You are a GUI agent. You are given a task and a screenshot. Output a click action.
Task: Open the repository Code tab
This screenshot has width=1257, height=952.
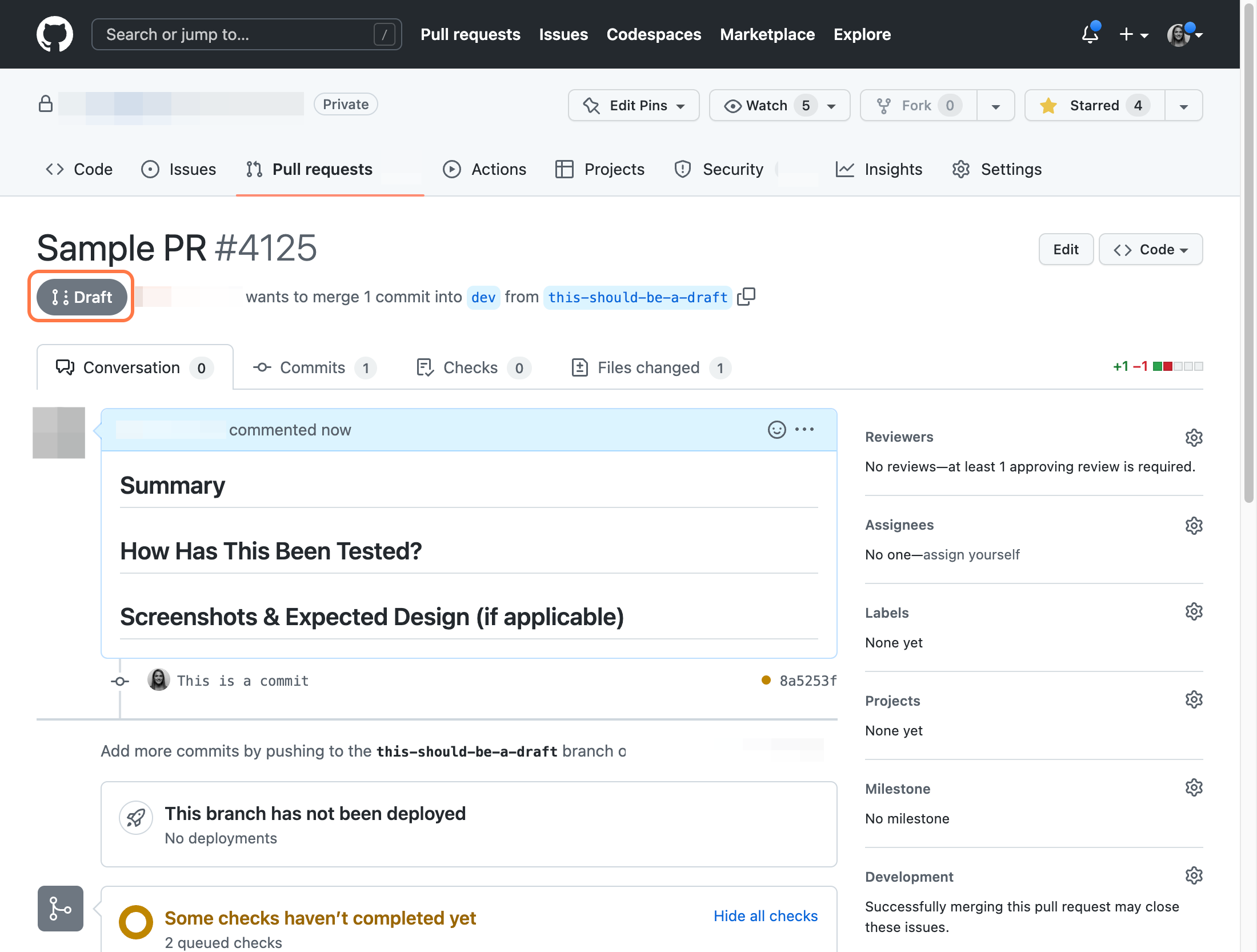[79, 169]
